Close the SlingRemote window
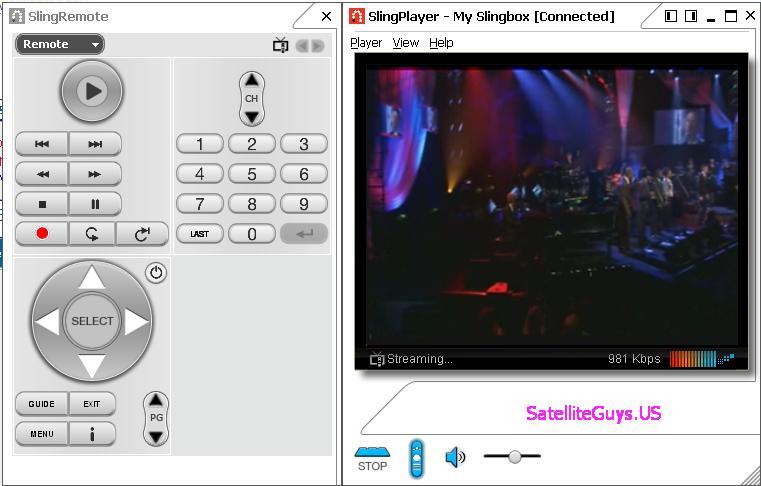This screenshot has width=761, height=486. pos(327,16)
